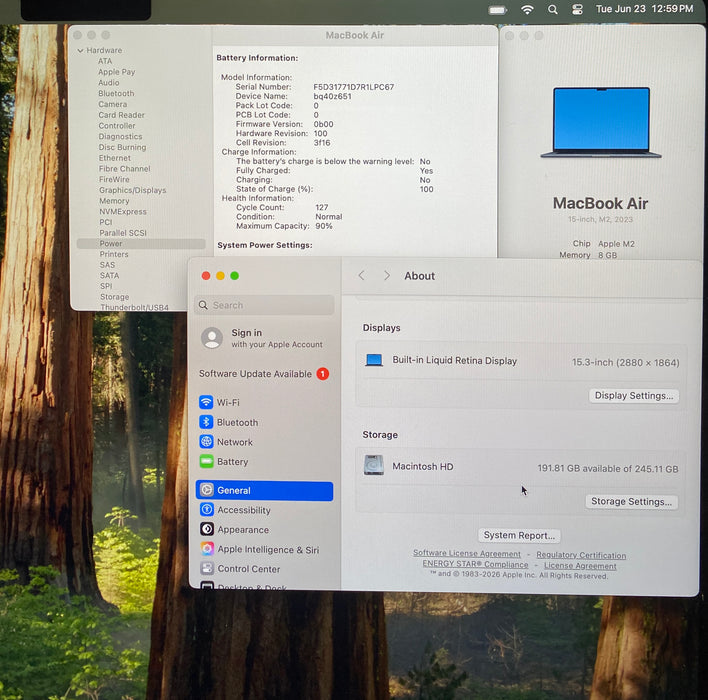Select SATA in hardware list
This screenshot has height=700, width=708.
109,275
